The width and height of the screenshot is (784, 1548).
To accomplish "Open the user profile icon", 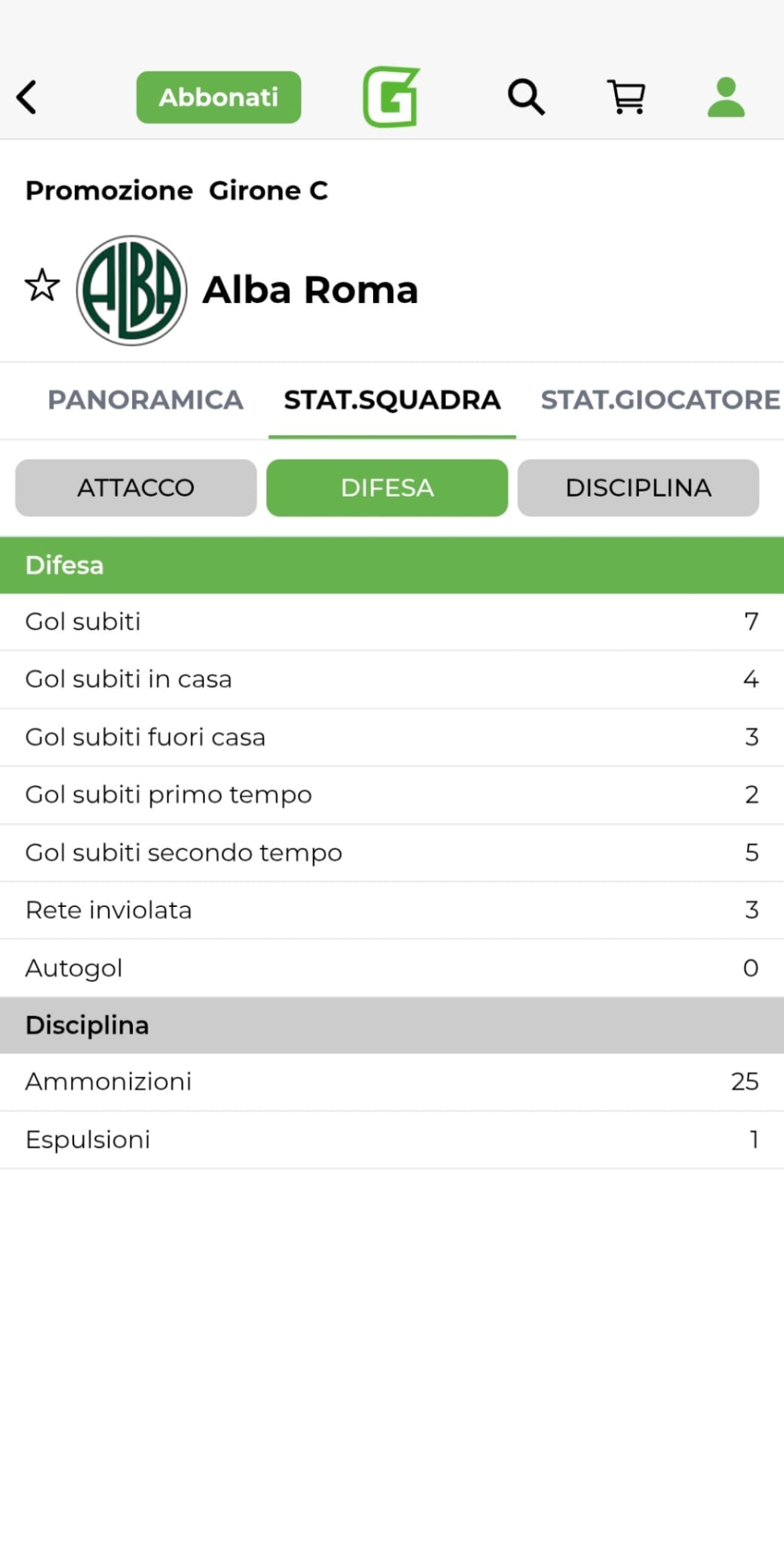I will click(726, 98).
